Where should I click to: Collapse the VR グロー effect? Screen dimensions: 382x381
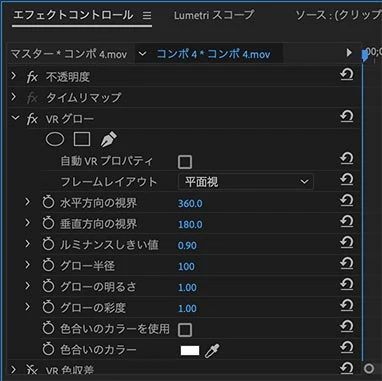[x=15, y=118]
